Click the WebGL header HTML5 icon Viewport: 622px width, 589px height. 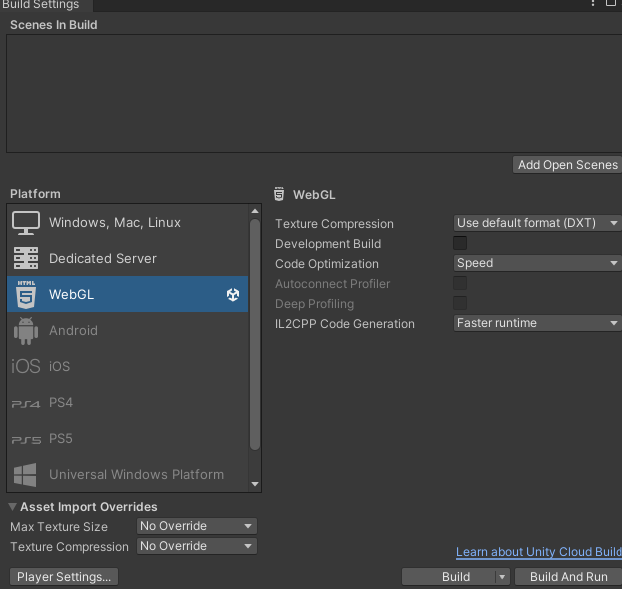279,194
